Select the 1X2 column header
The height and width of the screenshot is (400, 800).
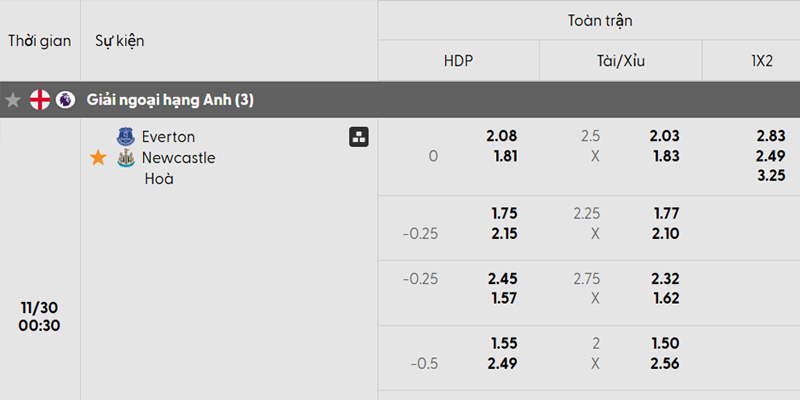(x=762, y=61)
